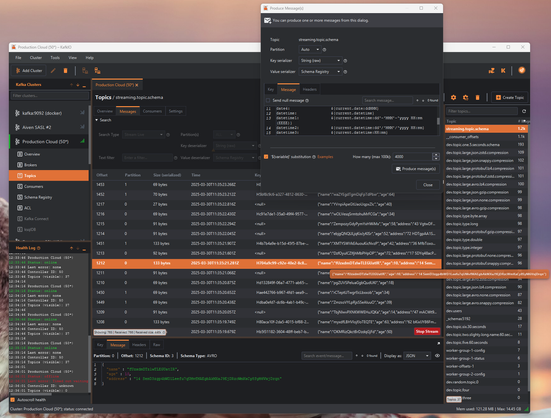Switch to the topic Consumers tab
This screenshot has height=418, width=551.
point(152,111)
